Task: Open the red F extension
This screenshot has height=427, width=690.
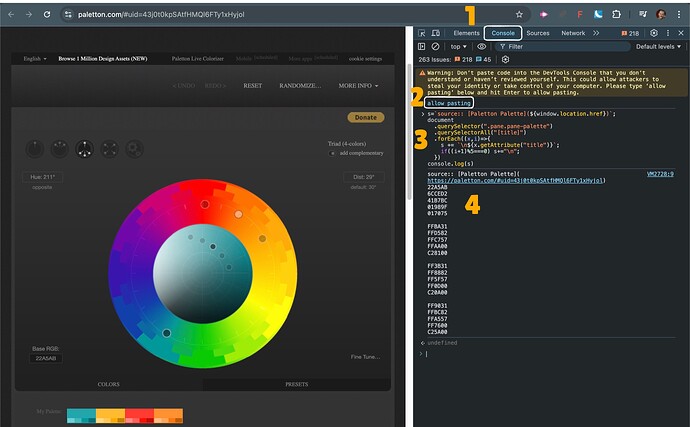Action: (580, 15)
